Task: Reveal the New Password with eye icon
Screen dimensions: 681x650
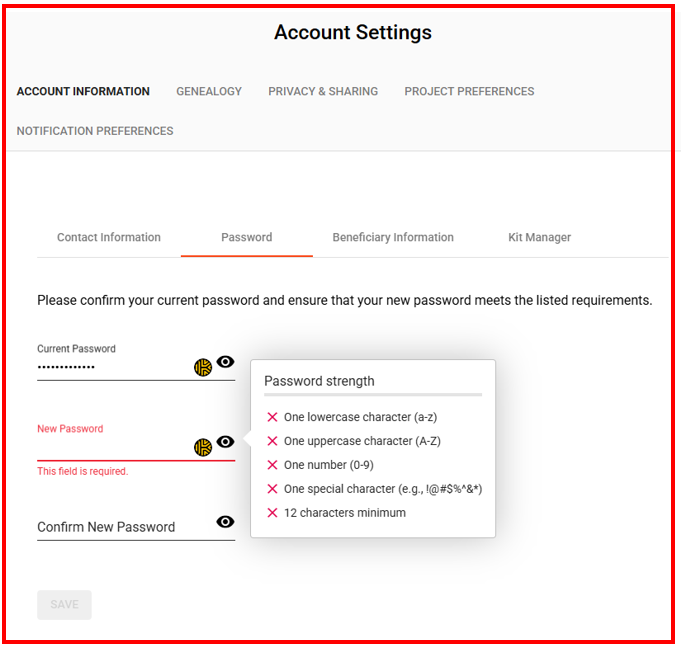Action: (225, 442)
